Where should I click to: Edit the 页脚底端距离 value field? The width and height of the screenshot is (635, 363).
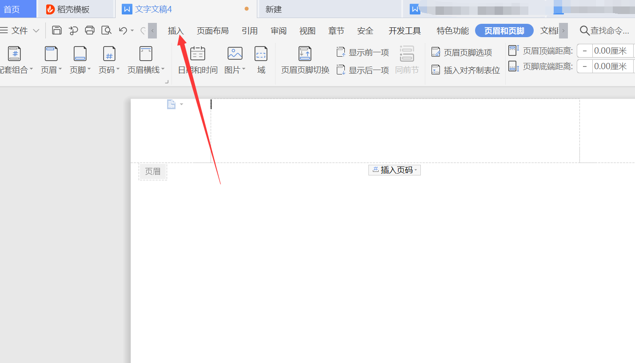(611, 66)
